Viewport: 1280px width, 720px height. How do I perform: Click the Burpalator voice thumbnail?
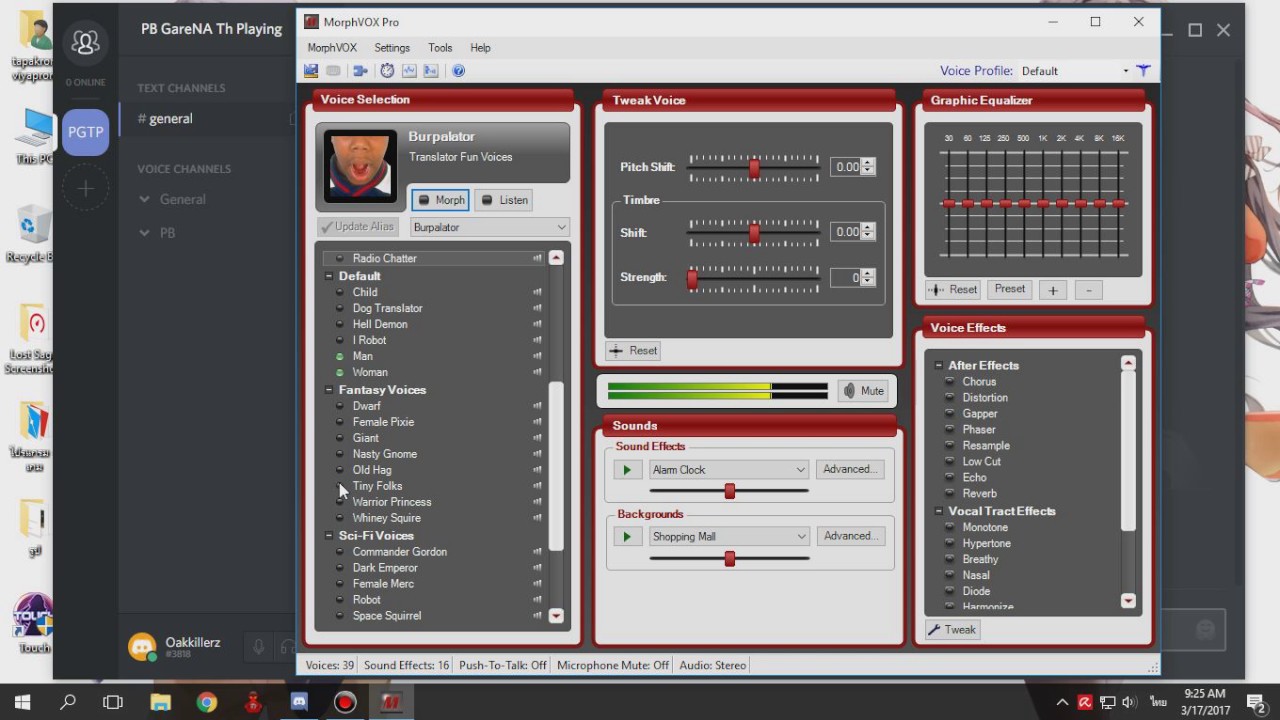coord(360,165)
